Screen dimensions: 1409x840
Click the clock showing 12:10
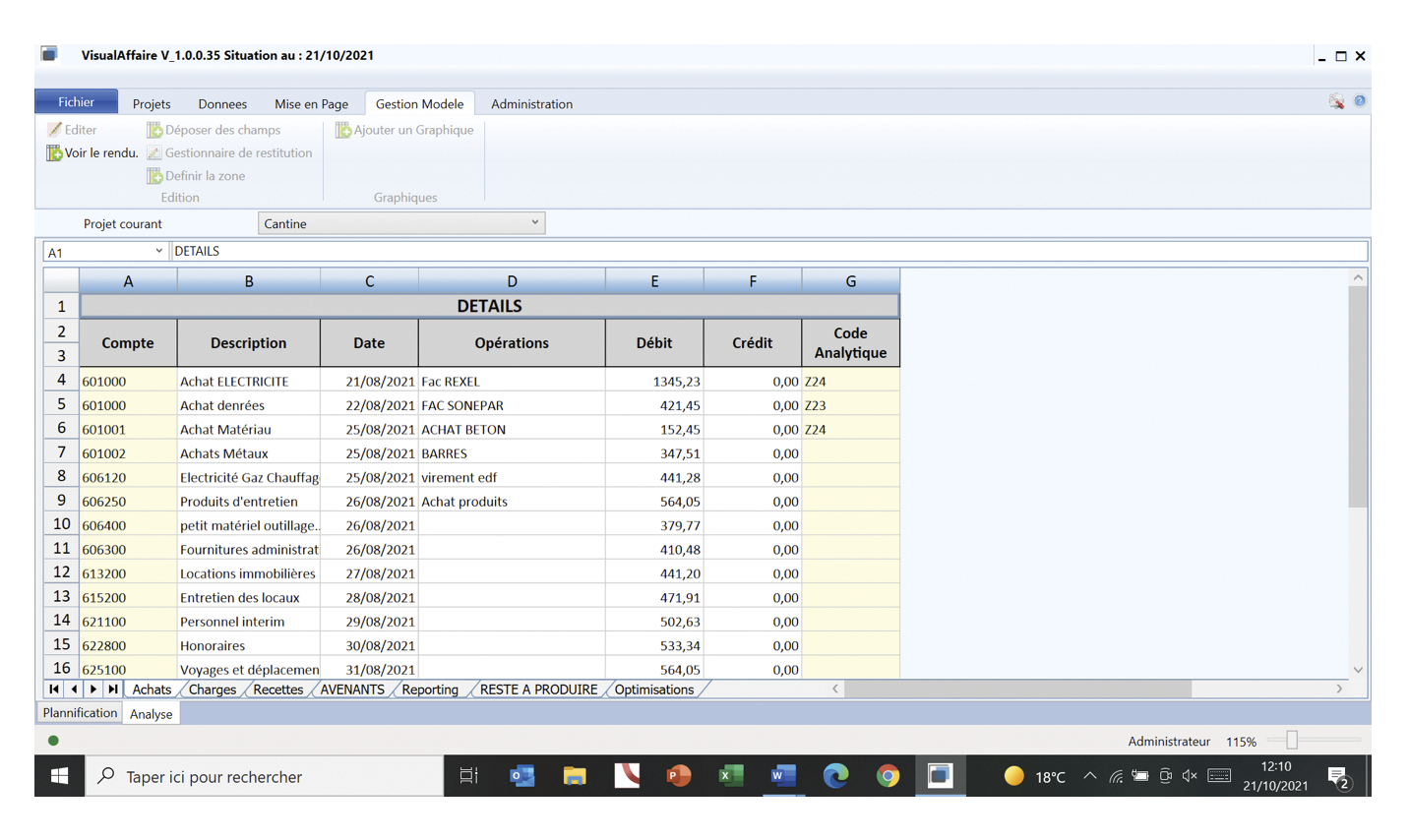[x=1275, y=766]
